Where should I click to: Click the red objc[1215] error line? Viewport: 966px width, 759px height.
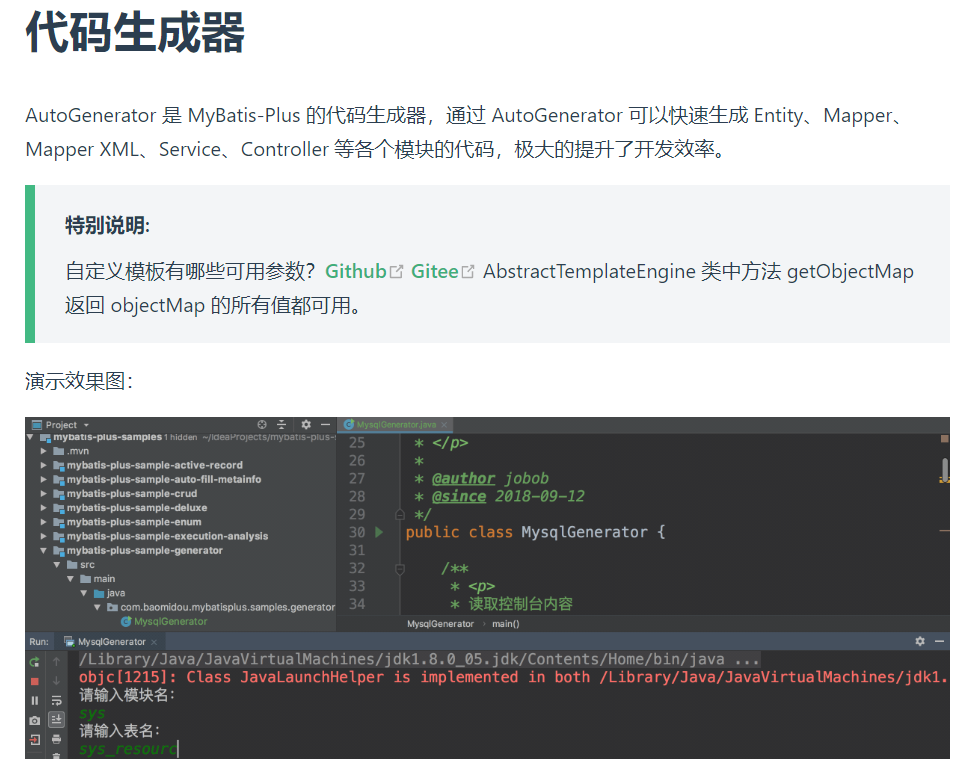tap(514, 678)
